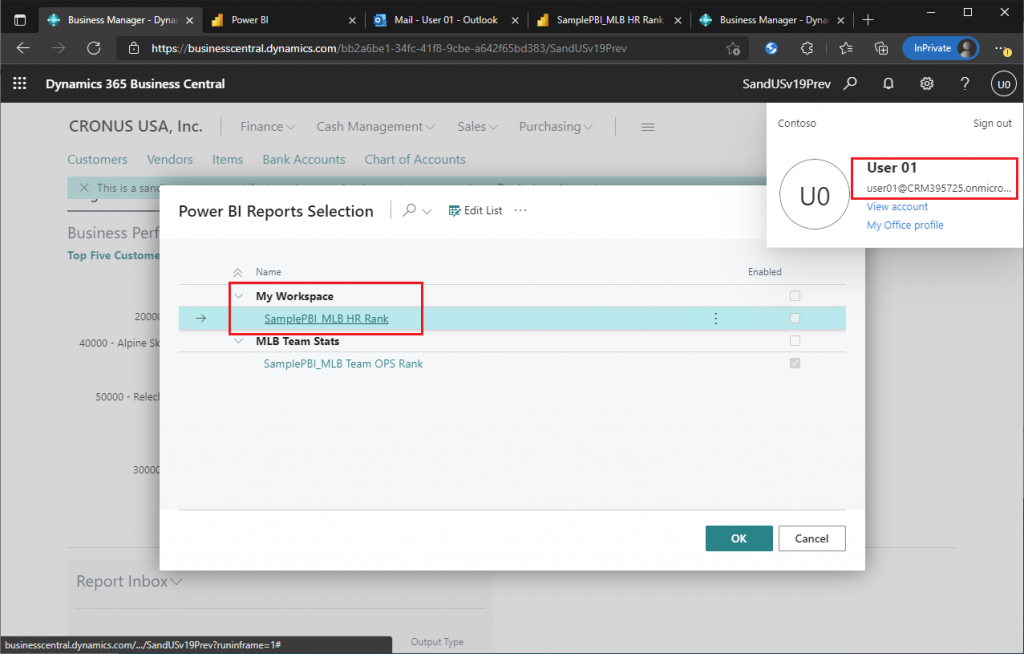This screenshot has height=654, width=1024.
Task: Open Bank Accounts navigation link
Action: click(x=304, y=159)
